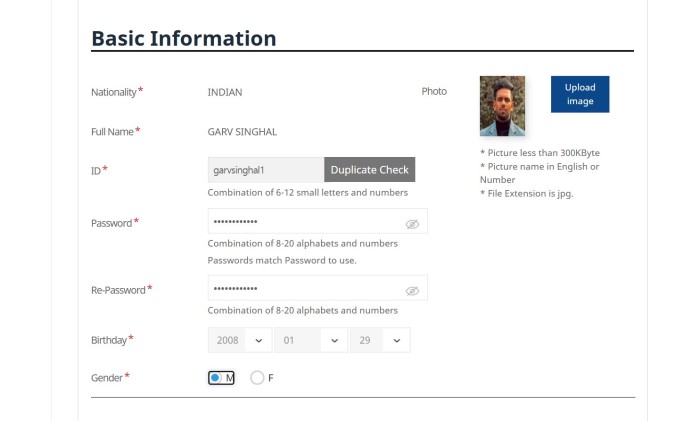This screenshot has height=421, width=700.
Task: Click the Upload image button
Action: (x=579, y=94)
